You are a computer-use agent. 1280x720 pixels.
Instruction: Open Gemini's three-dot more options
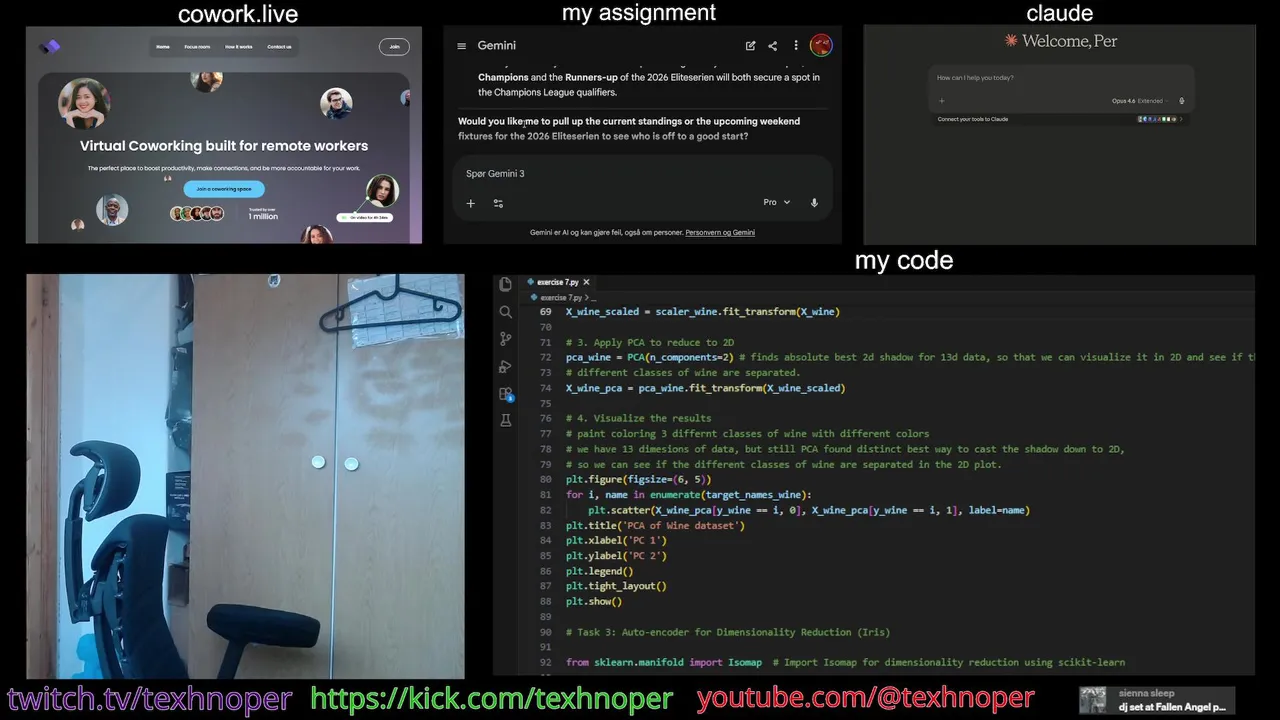click(796, 46)
